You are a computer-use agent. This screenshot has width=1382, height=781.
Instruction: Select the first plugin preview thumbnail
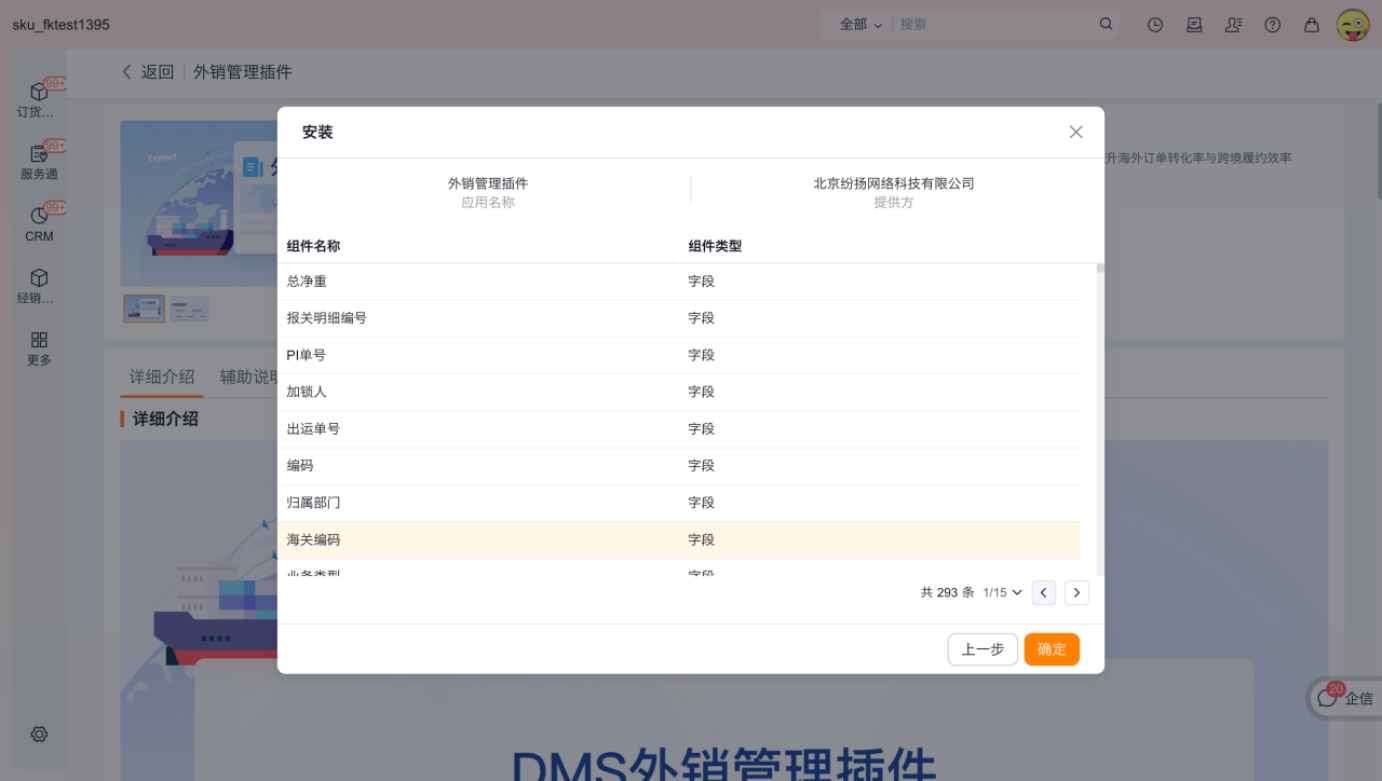tap(145, 309)
